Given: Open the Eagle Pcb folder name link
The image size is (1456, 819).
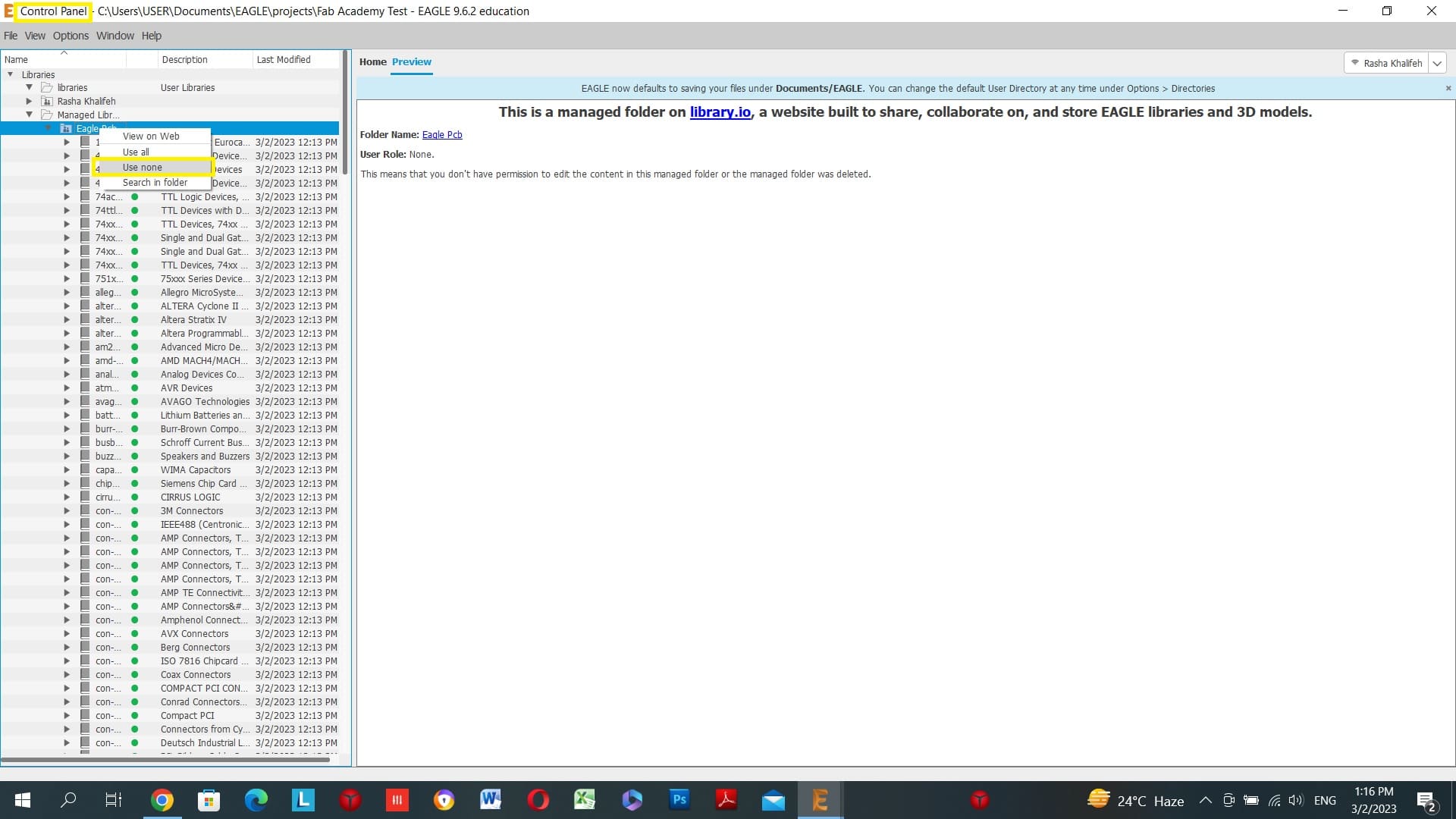Looking at the screenshot, I should 441,135.
